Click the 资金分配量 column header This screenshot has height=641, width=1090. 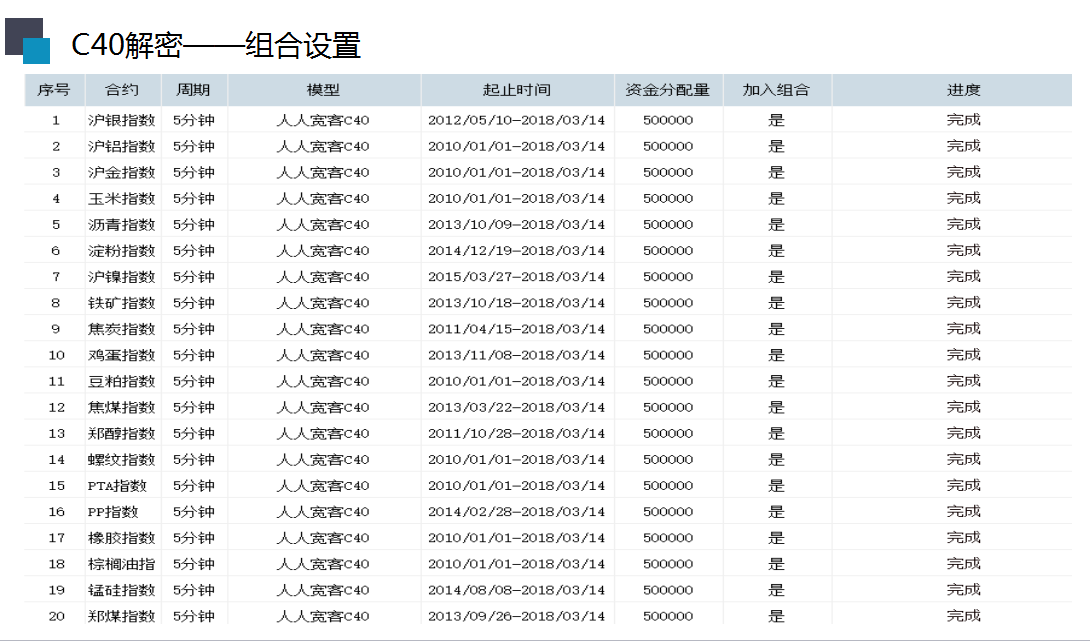point(668,90)
